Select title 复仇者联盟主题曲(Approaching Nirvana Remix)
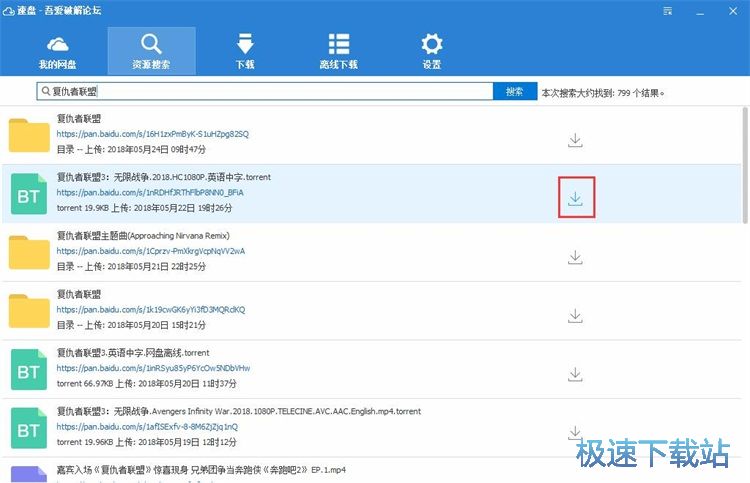Image resolution: width=750 pixels, height=483 pixels. (143, 235)
